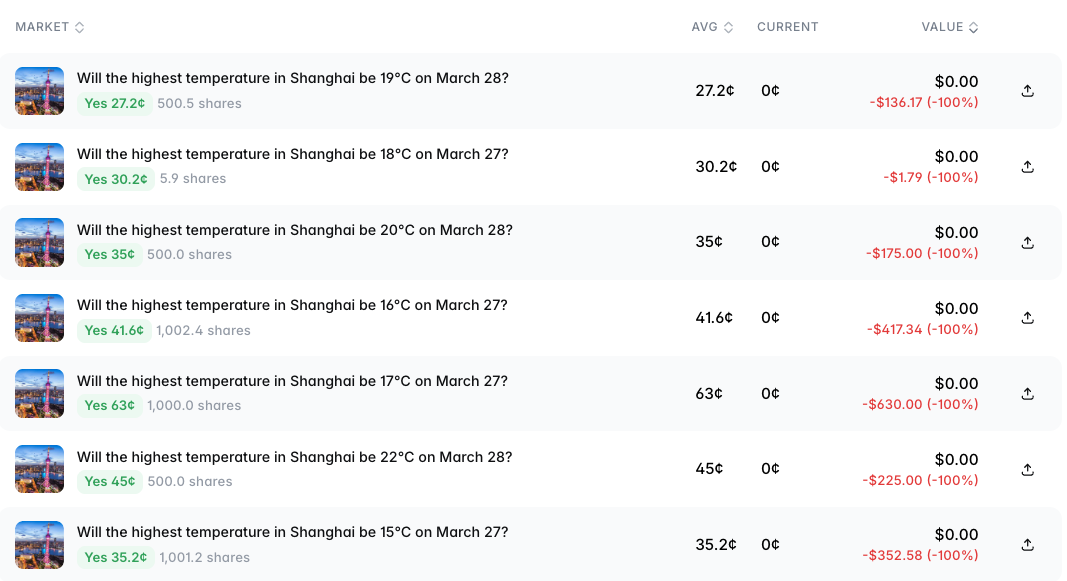Viewport: 1067px width, 581px height.
Task: Open the Shanghai 19°C March 28 market
Action: click(292, 78)
